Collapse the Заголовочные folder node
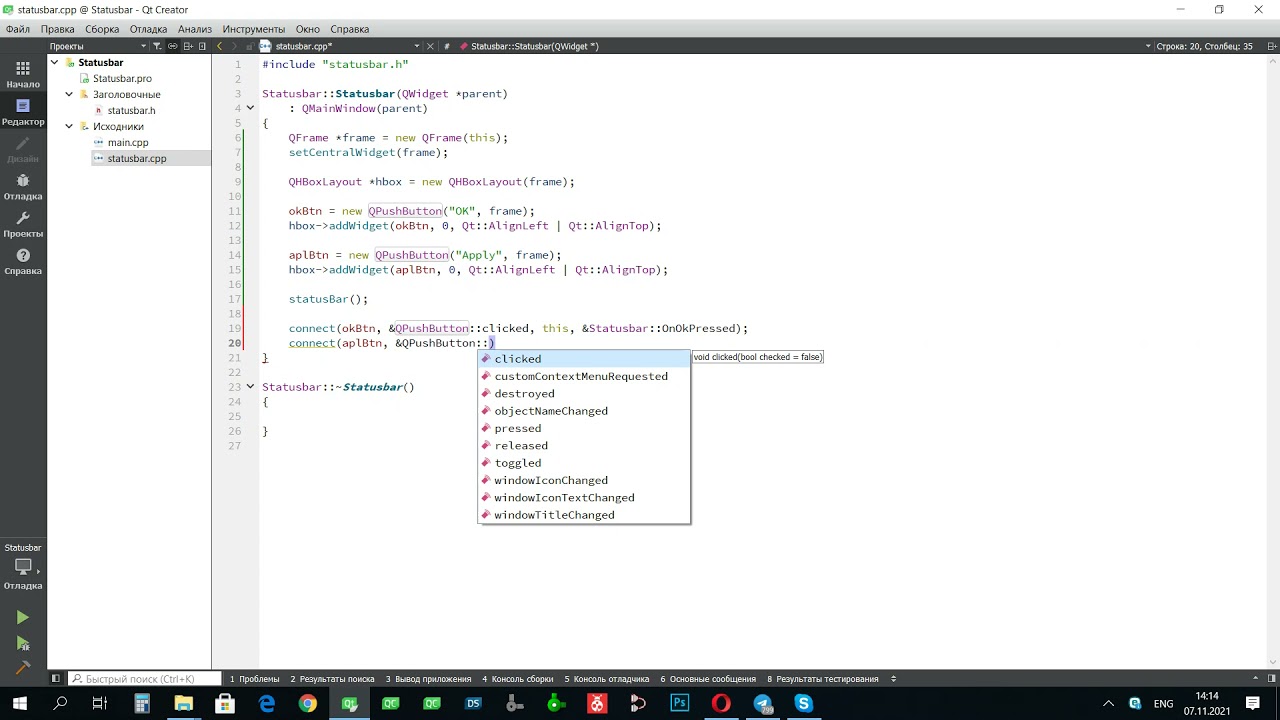Image resolution: width=1280 pixels, height=720 pixels. 70,95
